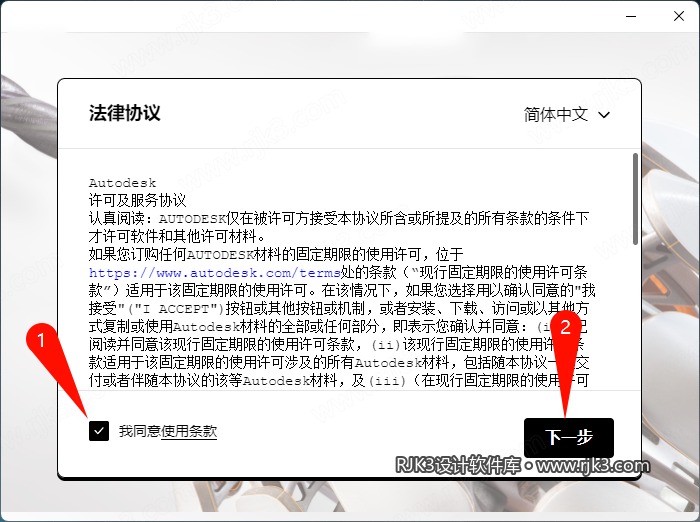Click the 下一步 button
The height and width of the screenshot is (522, 700).
pyautogui.click(x=569, y=437)
